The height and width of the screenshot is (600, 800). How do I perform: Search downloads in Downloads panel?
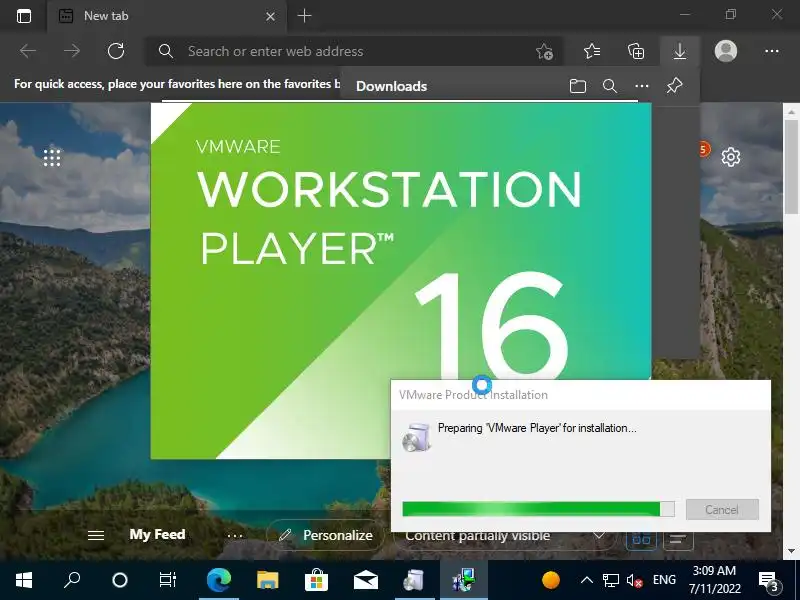610,86
